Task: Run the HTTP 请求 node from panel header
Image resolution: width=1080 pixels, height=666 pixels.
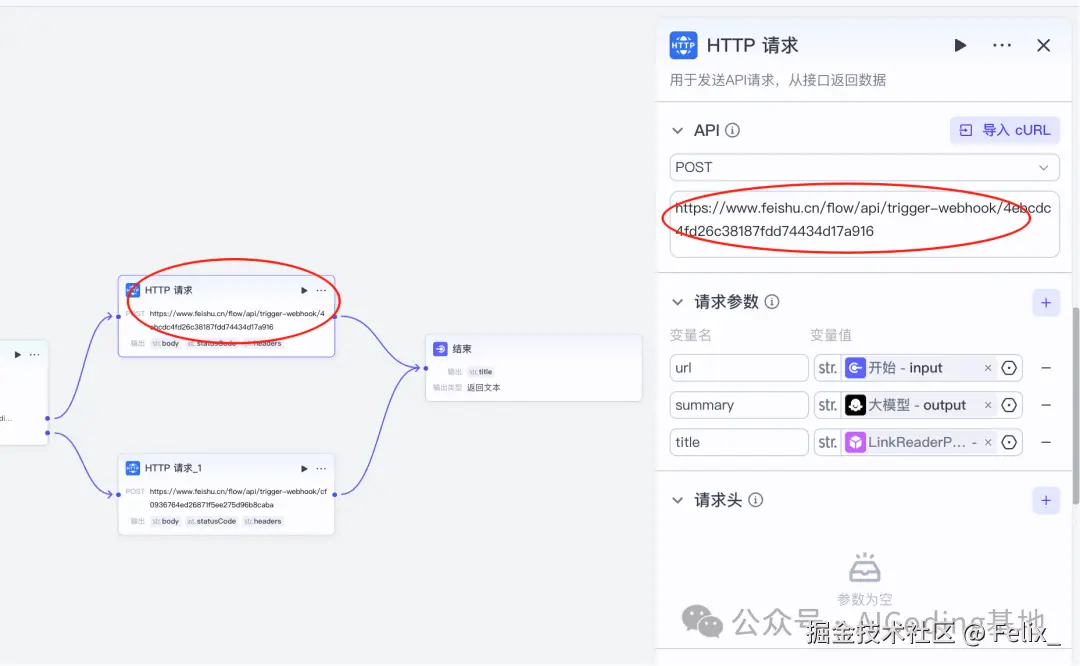Action: [960, 45]
